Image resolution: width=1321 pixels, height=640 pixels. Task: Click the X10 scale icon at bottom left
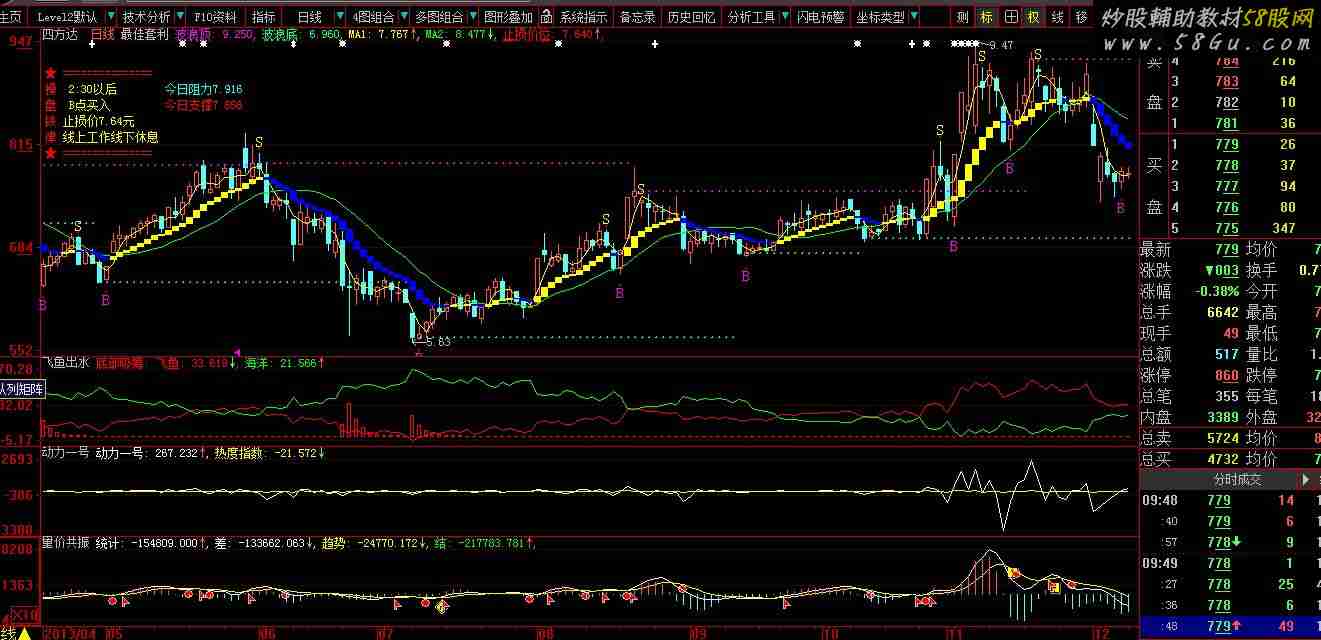pyautogui.click(x=26, y=613)
